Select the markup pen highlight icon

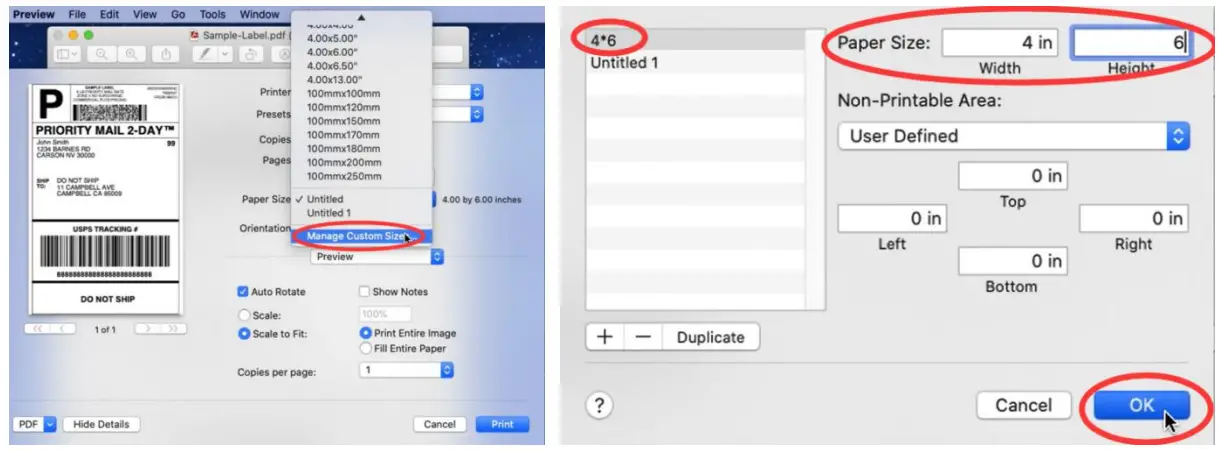point(204,54)
